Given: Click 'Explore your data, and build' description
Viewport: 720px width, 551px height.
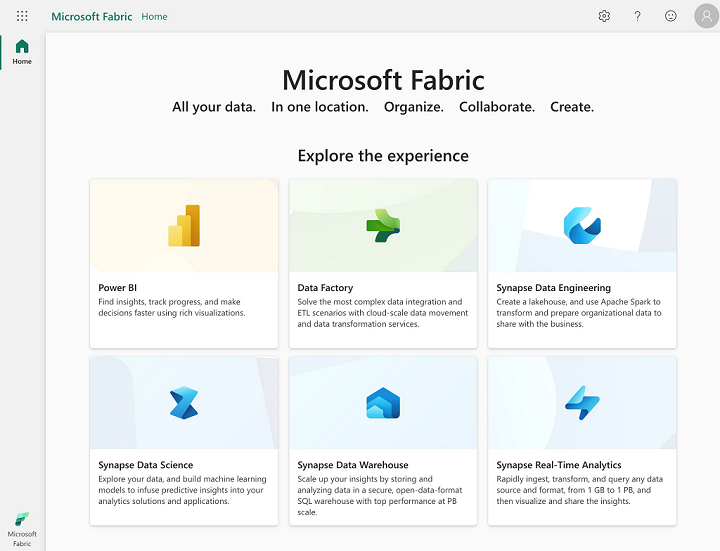Looking at the screenshot, I should 182,490.
